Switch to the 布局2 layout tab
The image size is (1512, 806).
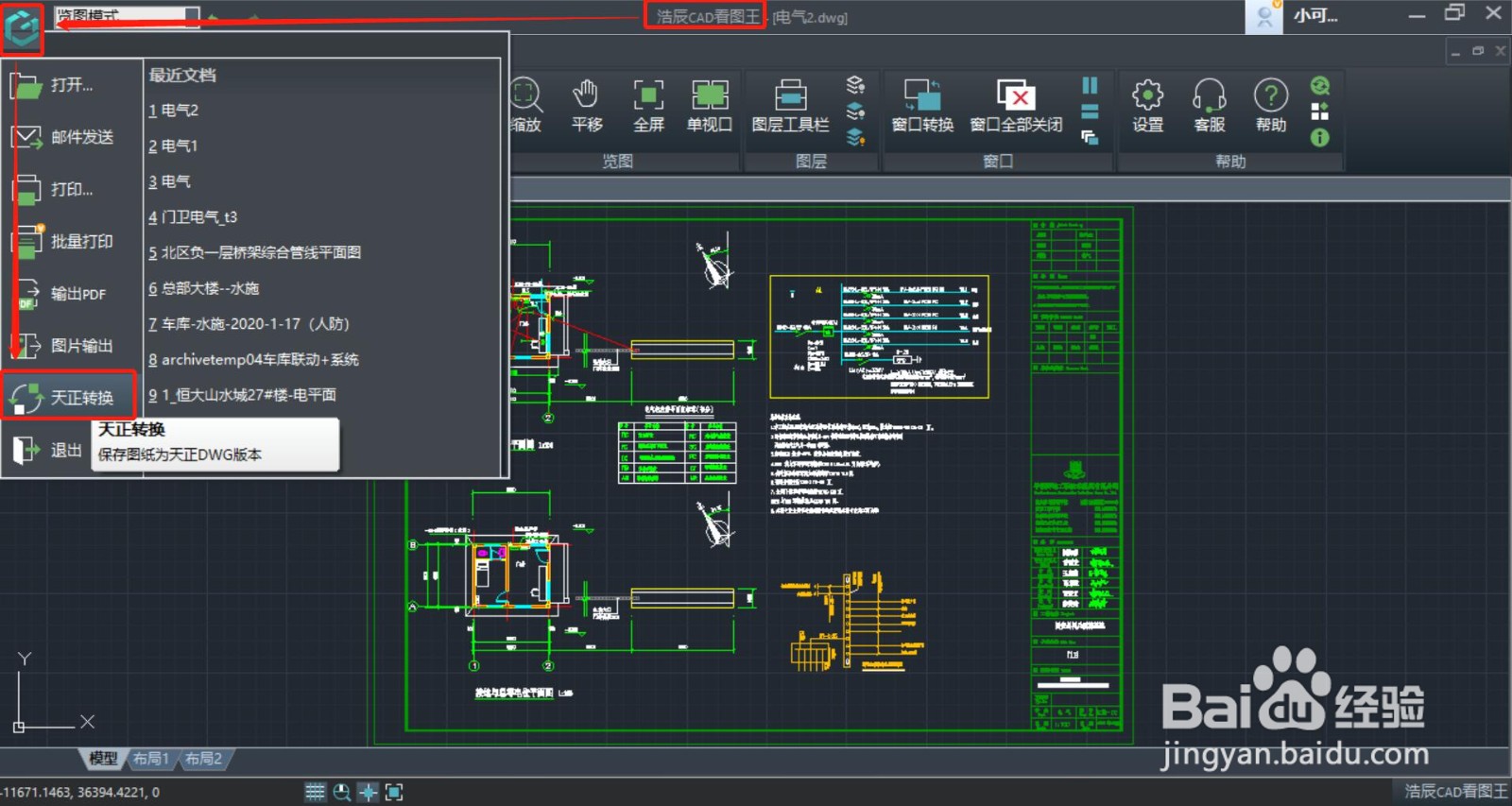(x=203, y=759)
